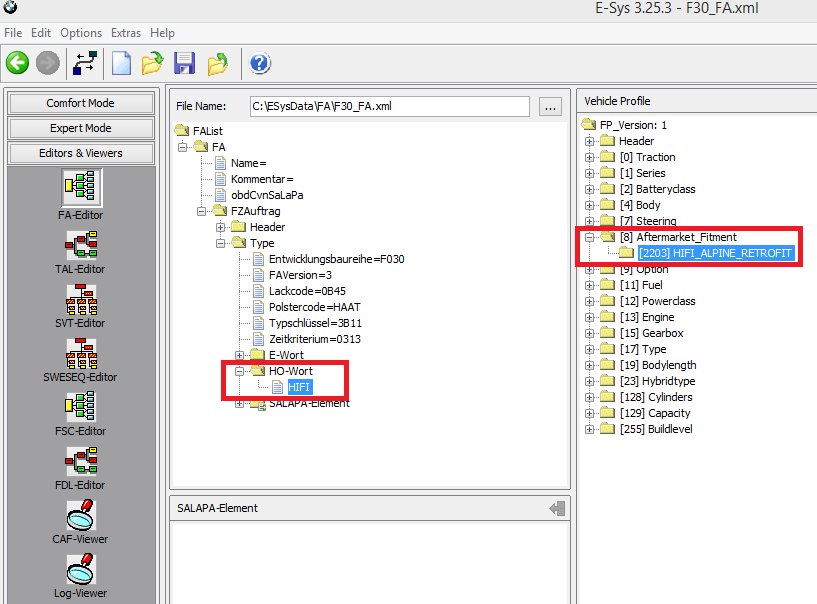Click the HO-Wort folder icon
The image size is (817, 604).
[258, 371]
